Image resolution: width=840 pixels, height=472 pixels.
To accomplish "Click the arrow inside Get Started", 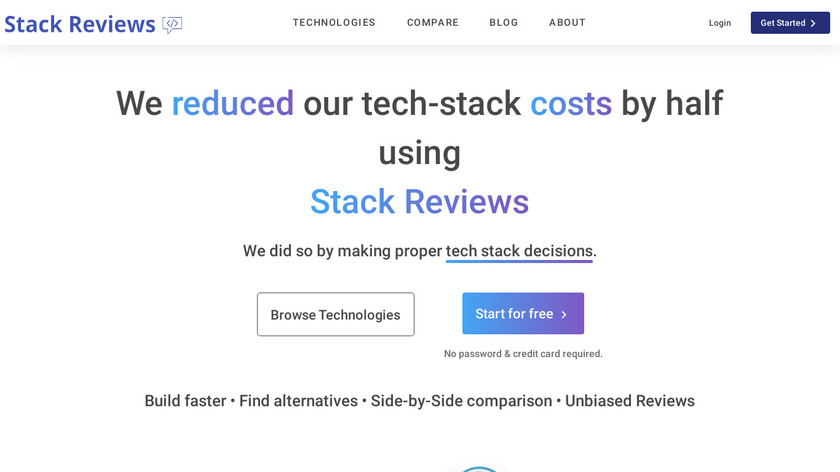I will (x=813, y=23).
